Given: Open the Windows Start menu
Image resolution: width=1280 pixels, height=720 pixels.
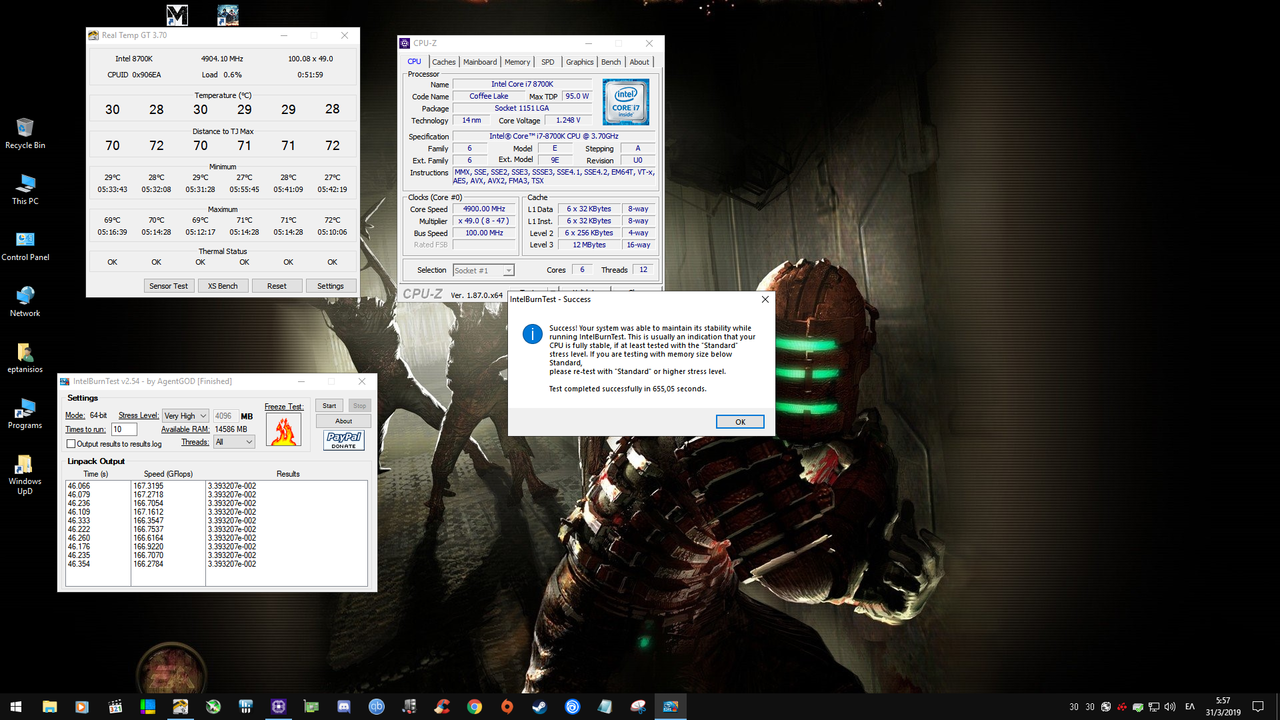Looking at the screenshot, I should tap(16, 707).
